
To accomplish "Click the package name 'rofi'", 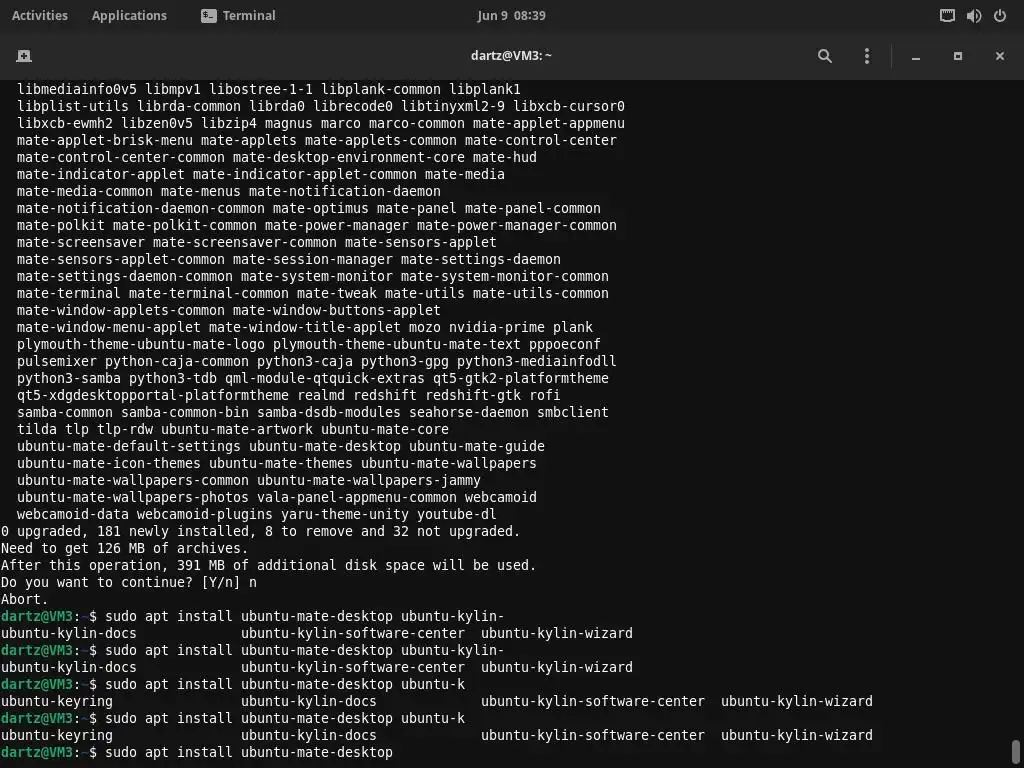I will (x=545, y=396).
